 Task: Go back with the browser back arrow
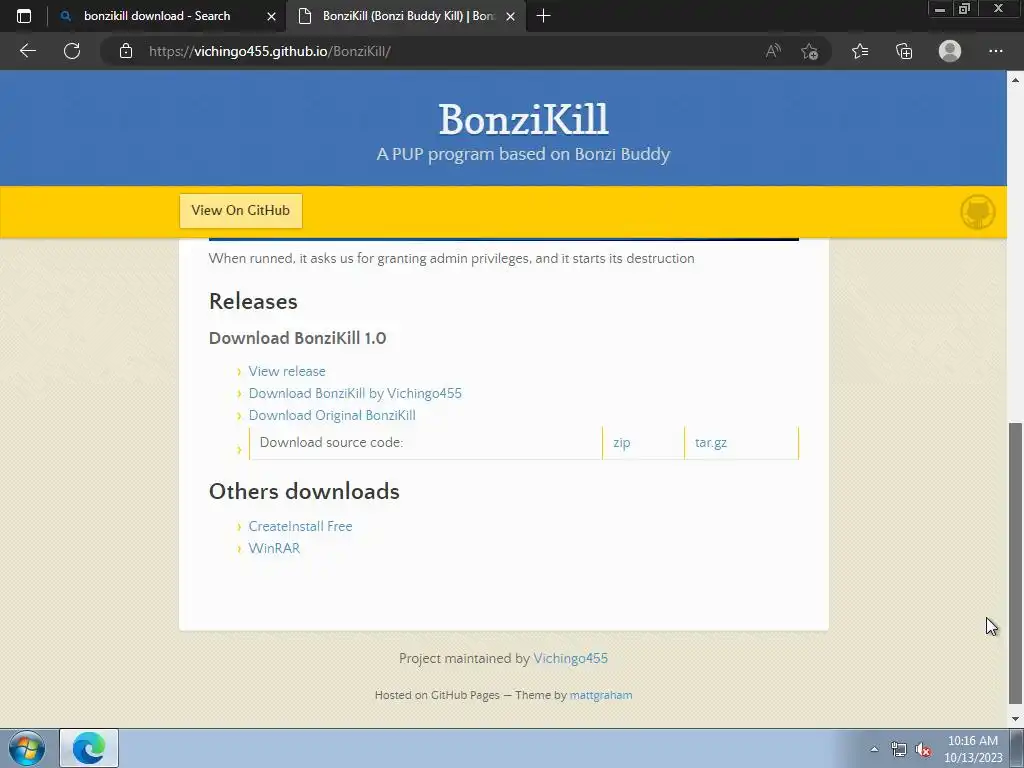click(x=27, y=51)
